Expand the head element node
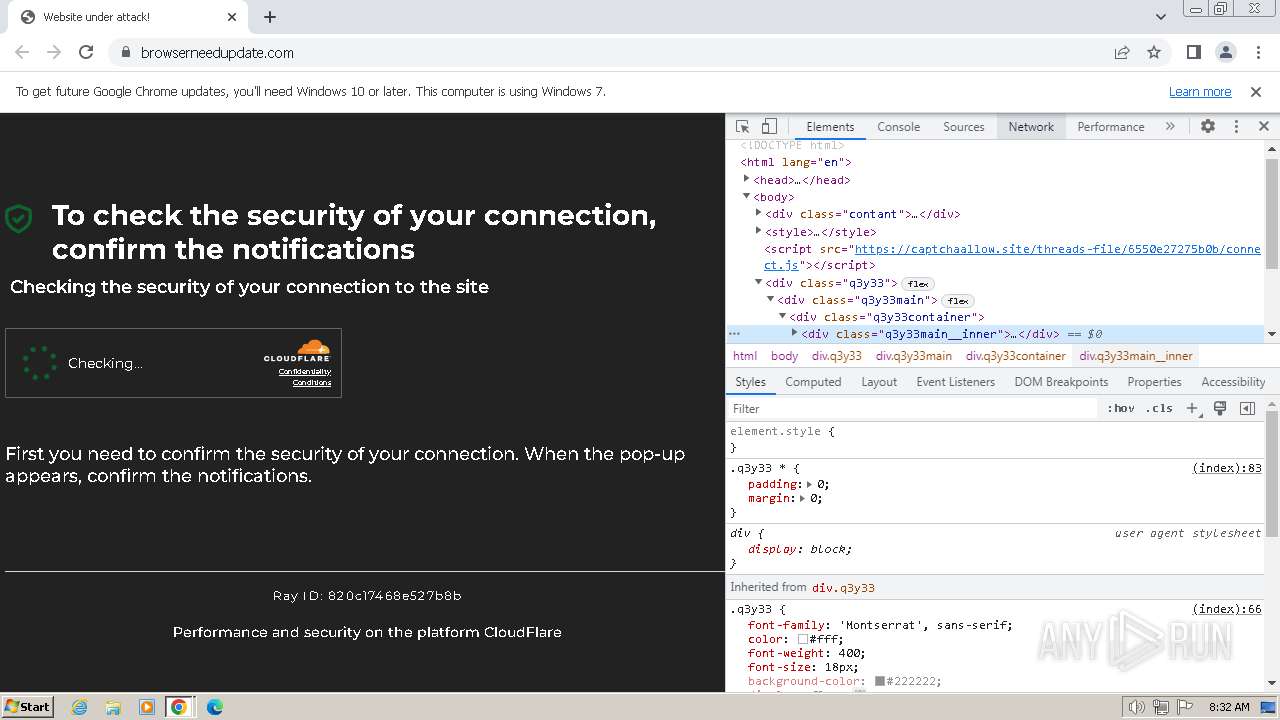 pyautogui.click(x=747, y=179)
